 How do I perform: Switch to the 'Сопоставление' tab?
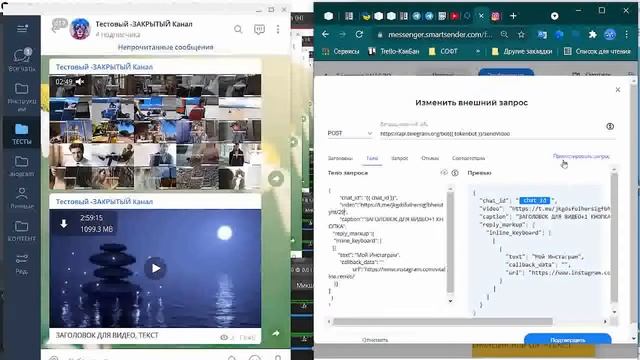click(469, 158)
